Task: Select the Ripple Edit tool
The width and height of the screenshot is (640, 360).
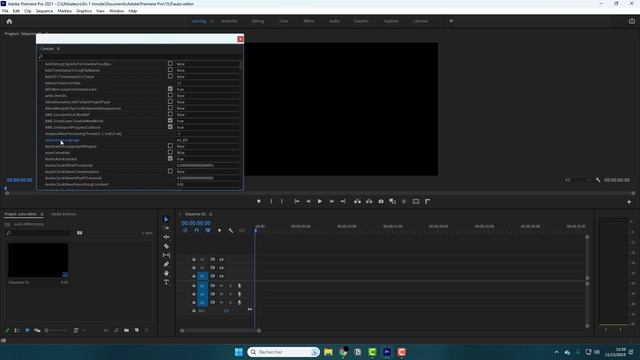Action: (166, 237)
